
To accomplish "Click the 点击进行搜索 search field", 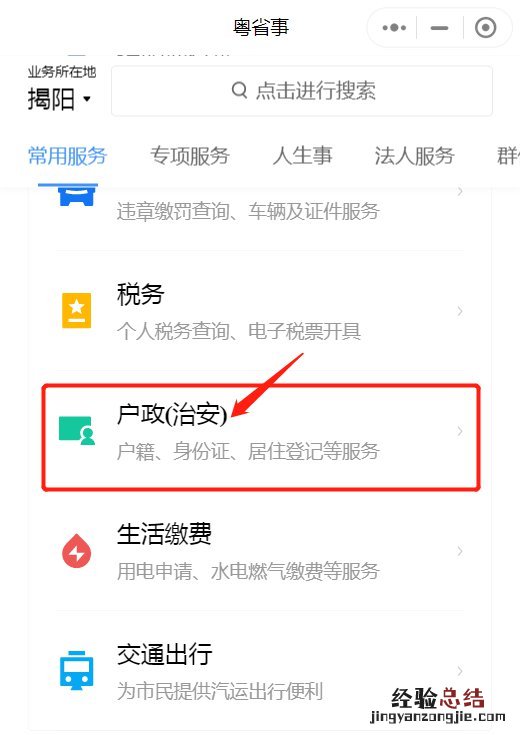I will click(302, 90).
